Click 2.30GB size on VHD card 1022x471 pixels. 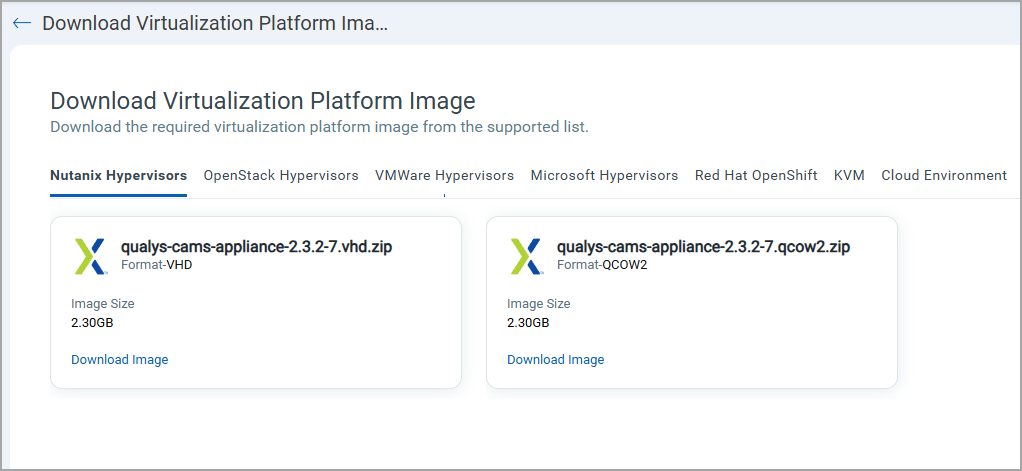click(92, 322)
